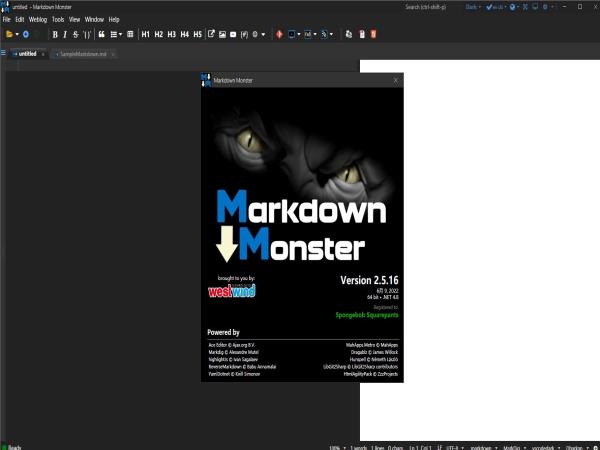This screenshot has height=450, width=600.
Task: Apply H1 heading
Action: [x=145, y=34]
